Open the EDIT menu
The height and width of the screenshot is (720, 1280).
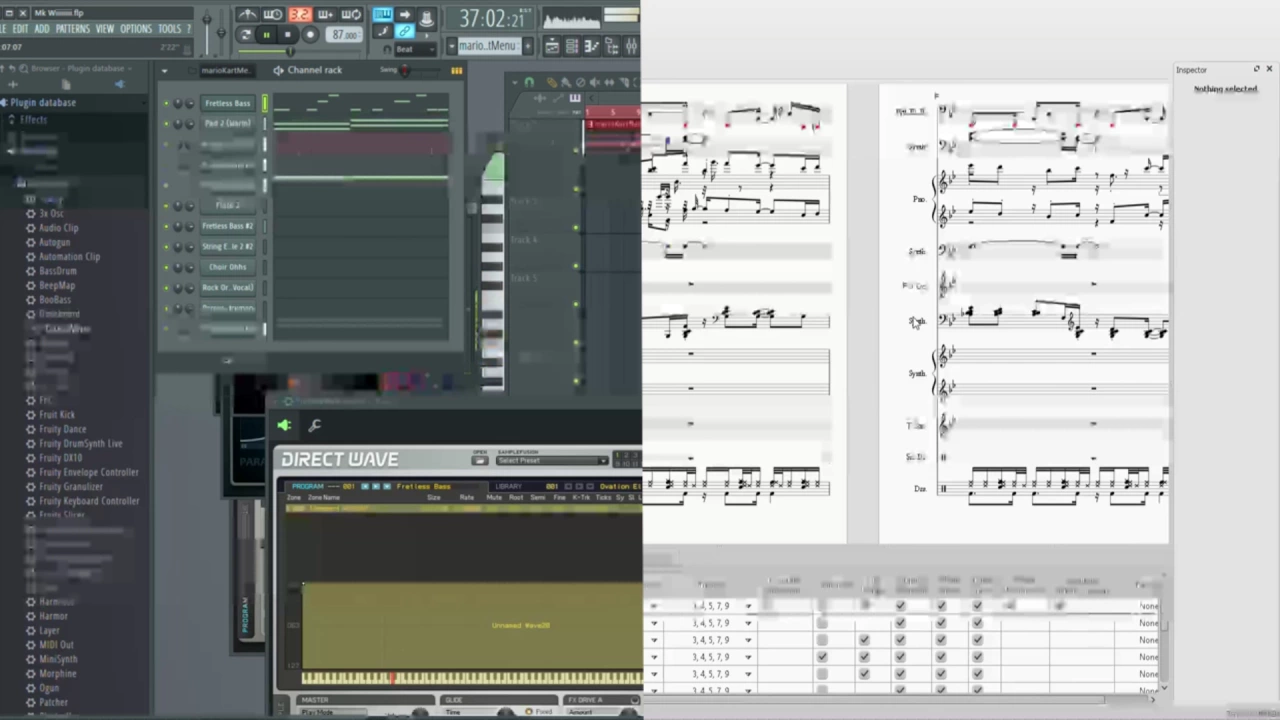21,28
